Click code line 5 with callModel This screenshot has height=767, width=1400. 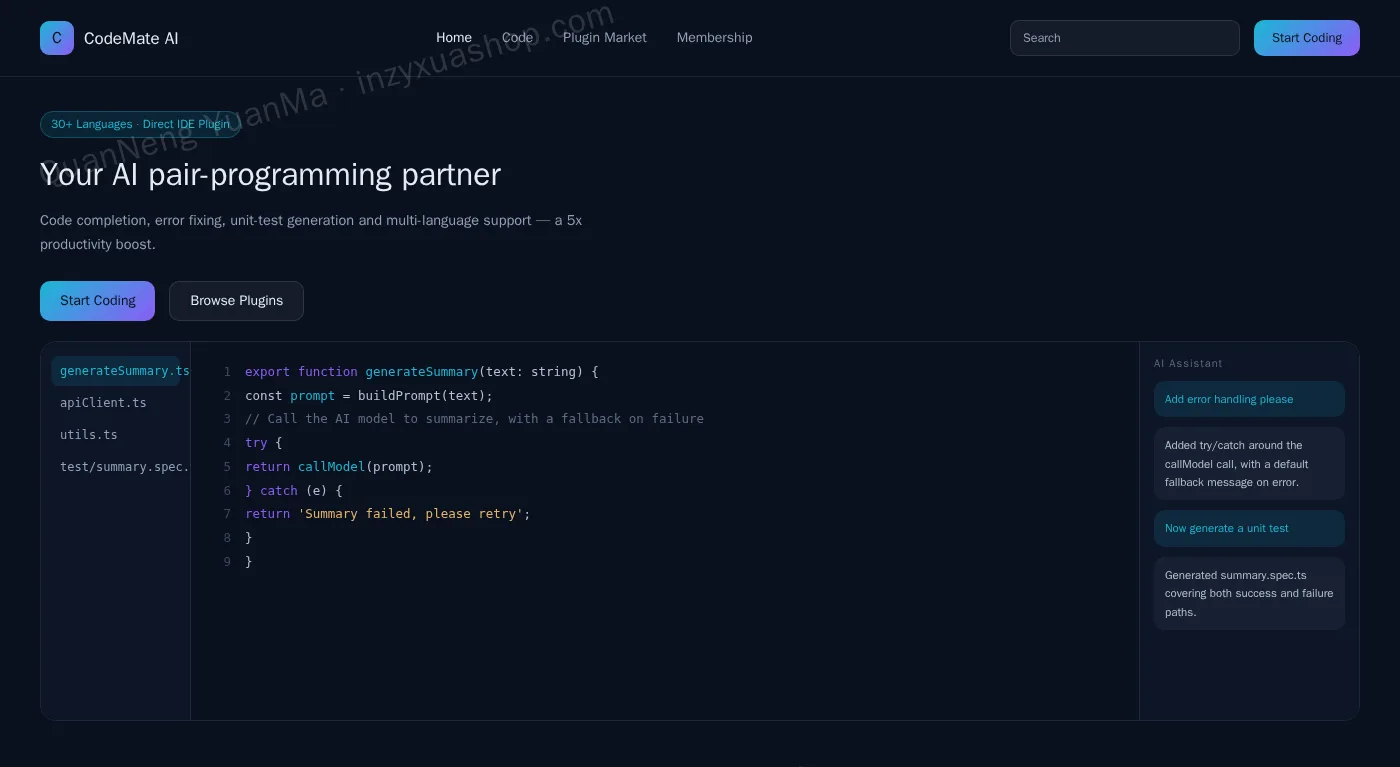coord(339,466)
